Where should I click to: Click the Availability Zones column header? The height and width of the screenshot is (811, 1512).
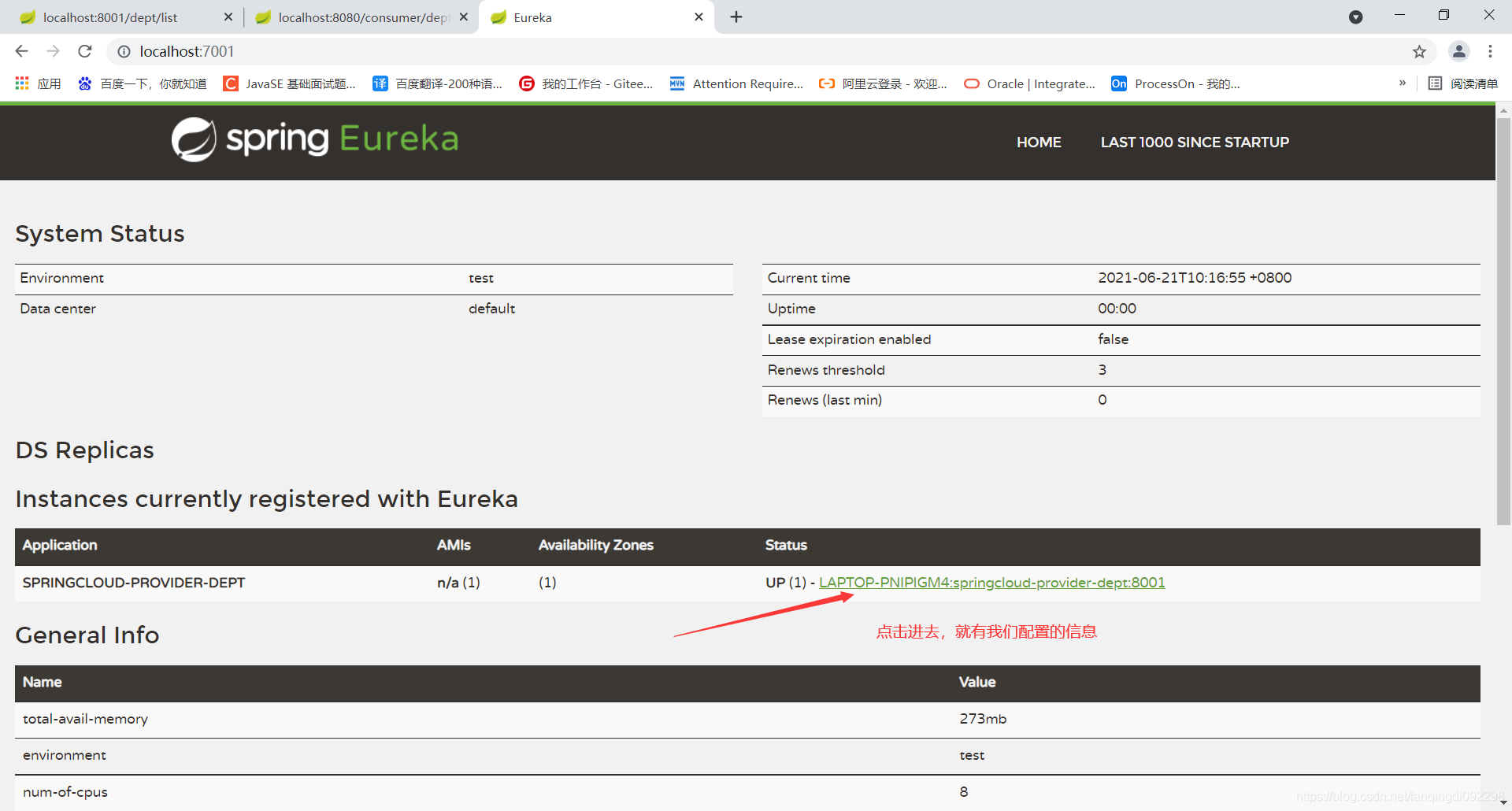pos(596,545)
